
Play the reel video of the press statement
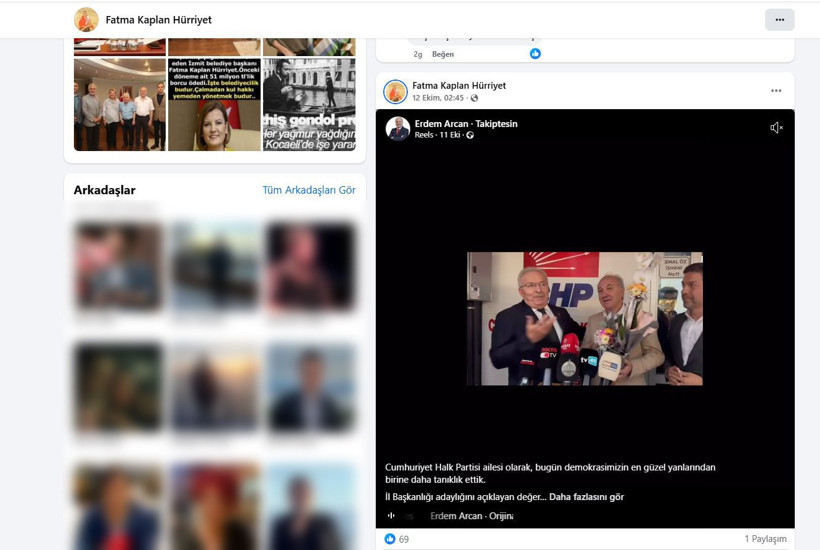point(584,318)
